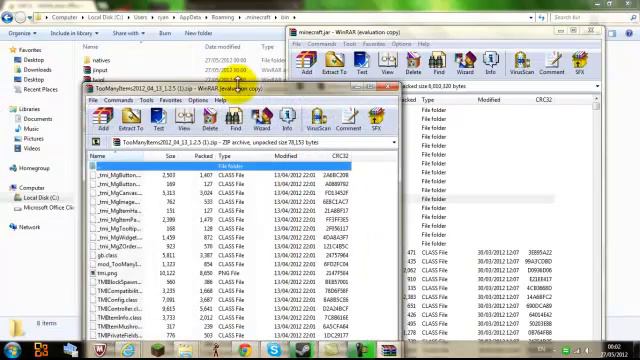The height and width of the screenshot is (360, 640).
Task: Click Burn button in Explorer toolbar
Action: [x=165, y=33]
